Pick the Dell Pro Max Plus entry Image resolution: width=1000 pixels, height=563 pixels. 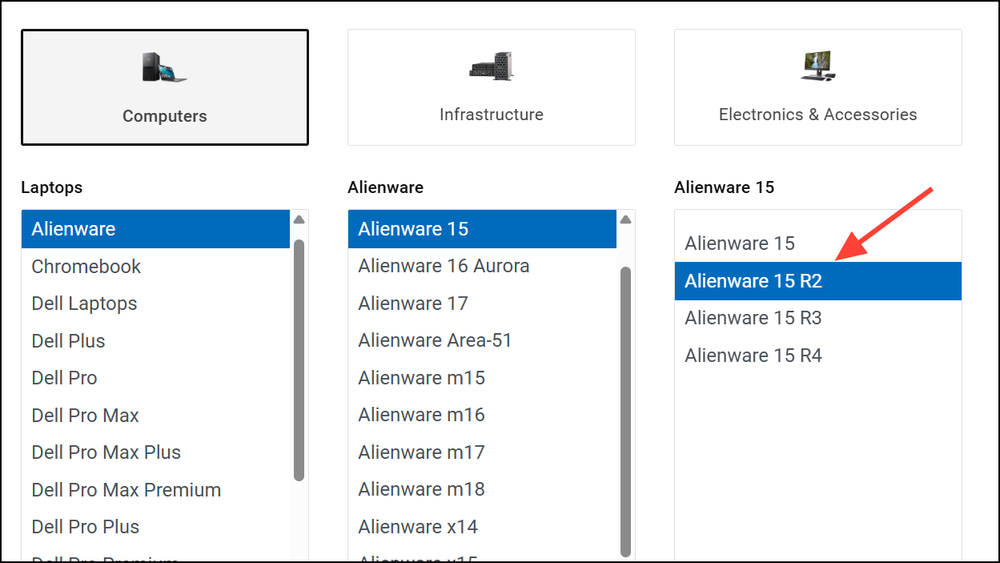pyautogui.click(x=156, y=453)
